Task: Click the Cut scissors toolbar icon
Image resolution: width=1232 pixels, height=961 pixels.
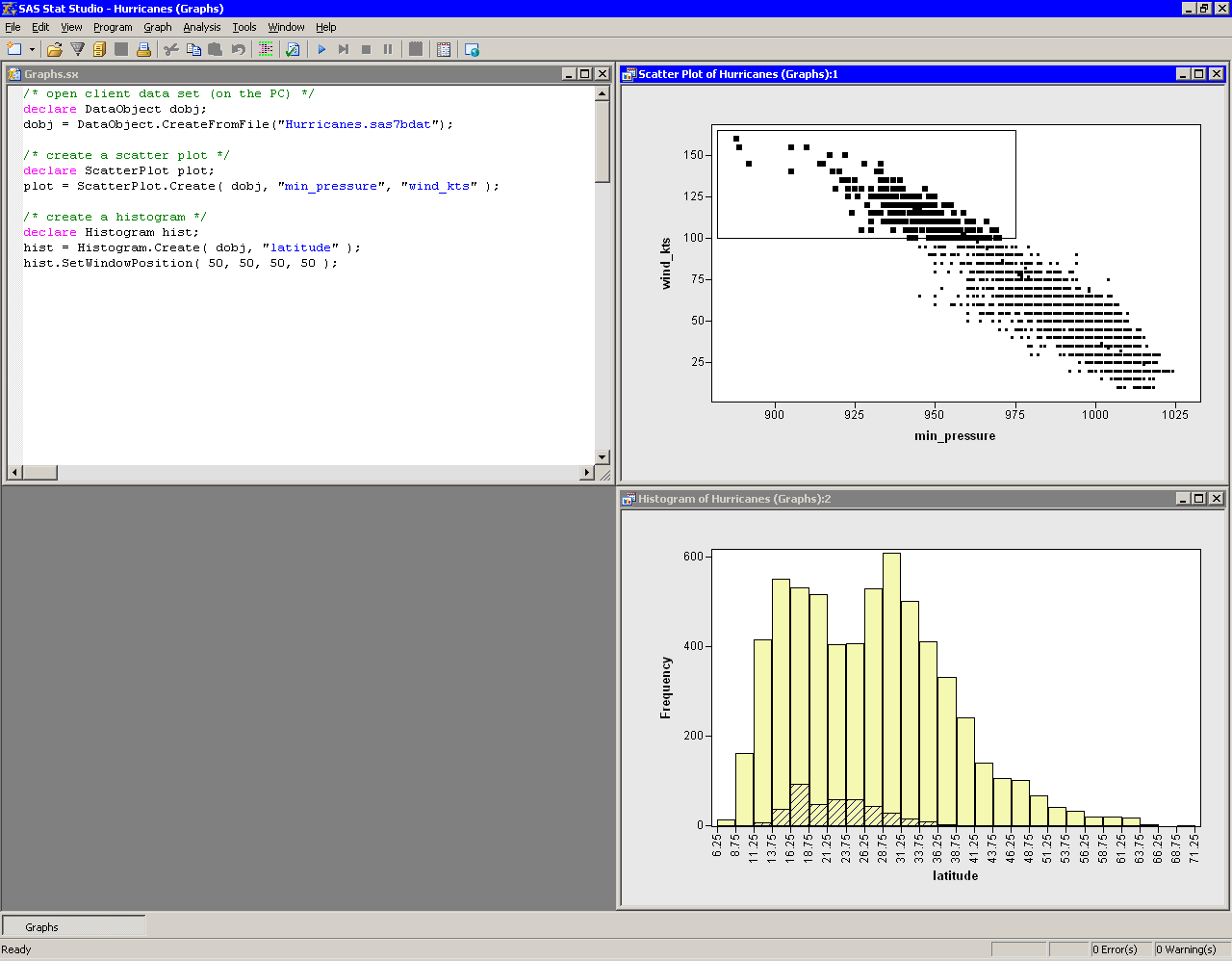Action: (171, 49)
